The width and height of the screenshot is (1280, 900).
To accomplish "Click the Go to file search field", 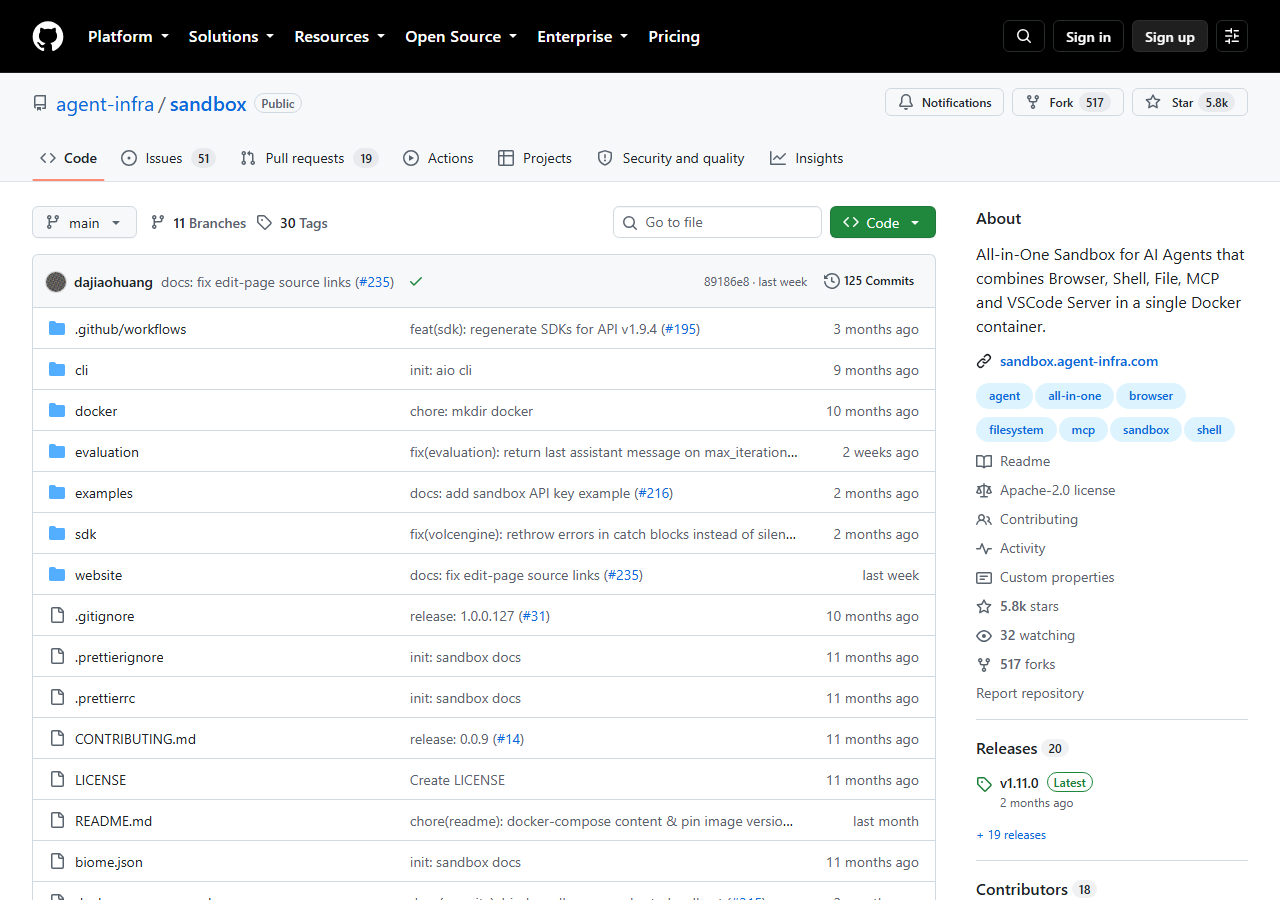I will pos(717,222).
